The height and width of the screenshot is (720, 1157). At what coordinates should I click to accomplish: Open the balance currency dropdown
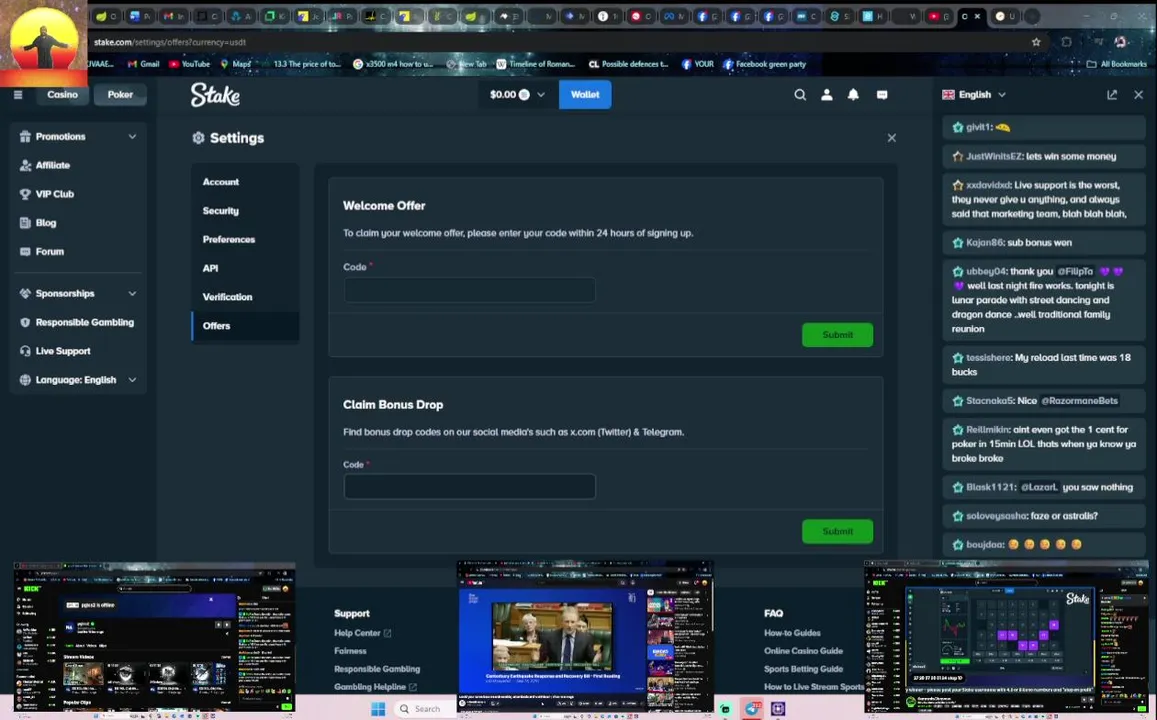(x=517, y=94)
